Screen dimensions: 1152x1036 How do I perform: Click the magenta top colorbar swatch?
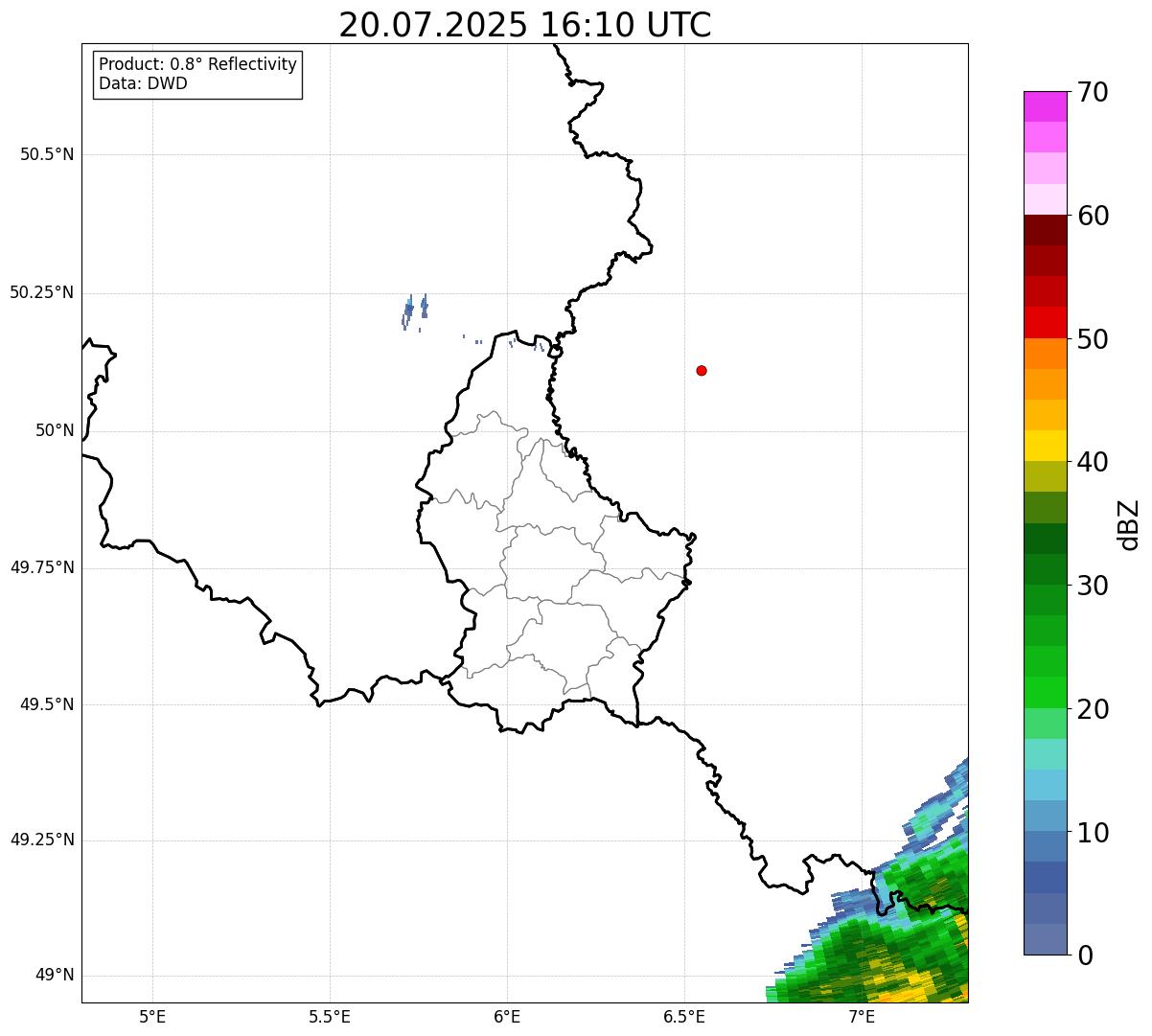tap(1045, 106)
